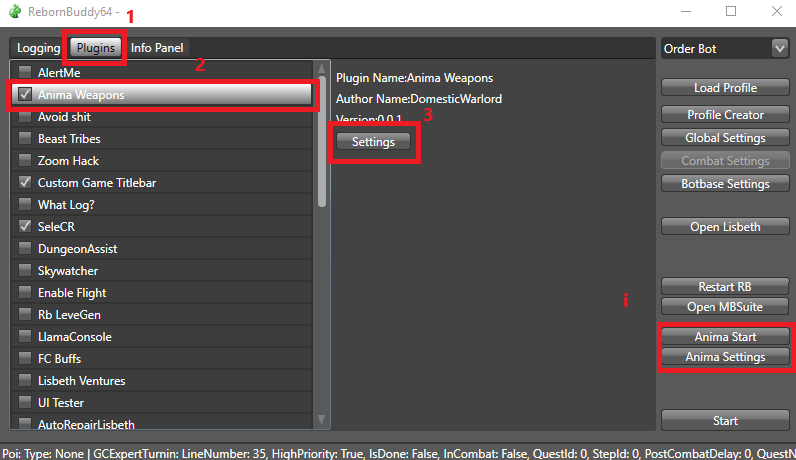The width and height of the screenshot is (796, 460).
Task: Open Global Settings
Action: 725,138
